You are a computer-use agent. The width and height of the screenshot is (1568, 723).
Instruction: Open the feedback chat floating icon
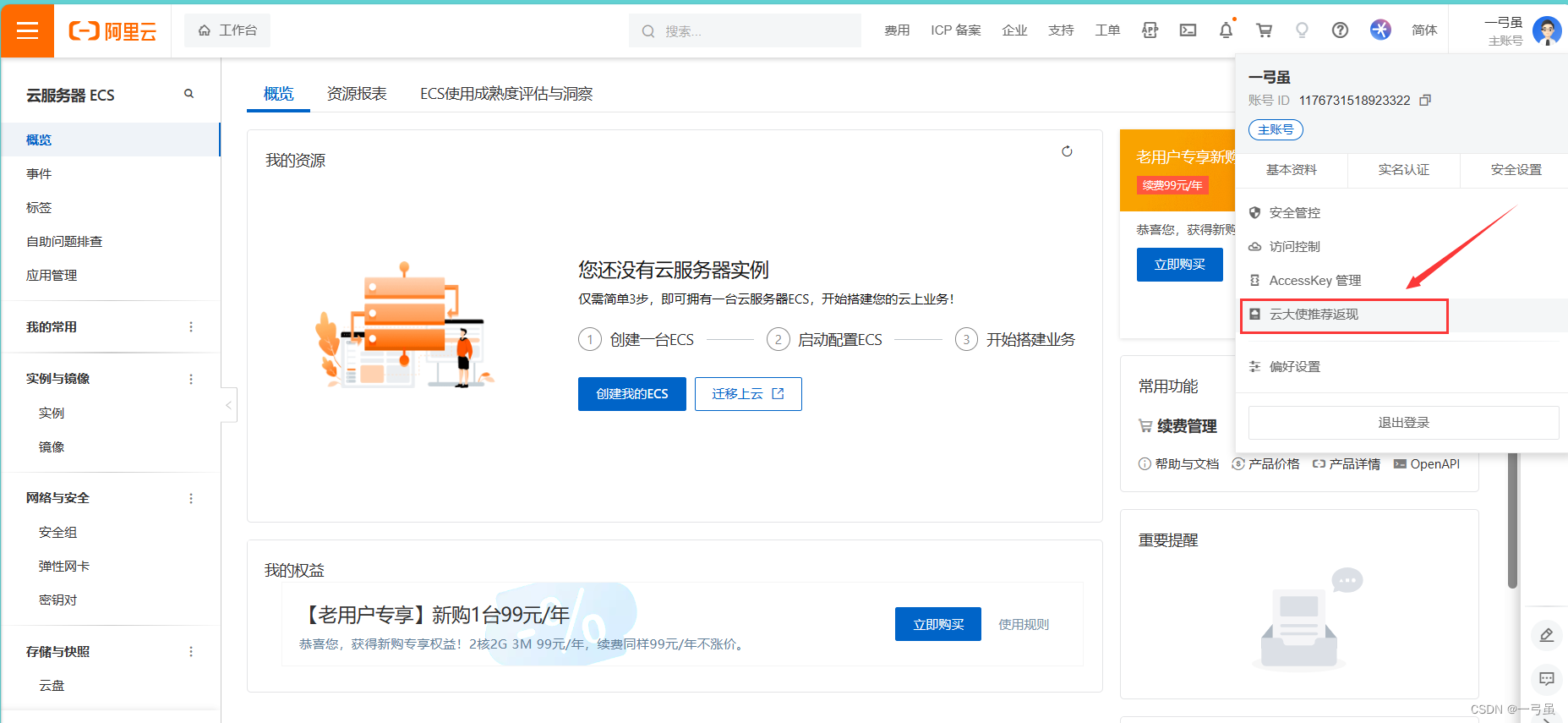tap(1547, 679)
